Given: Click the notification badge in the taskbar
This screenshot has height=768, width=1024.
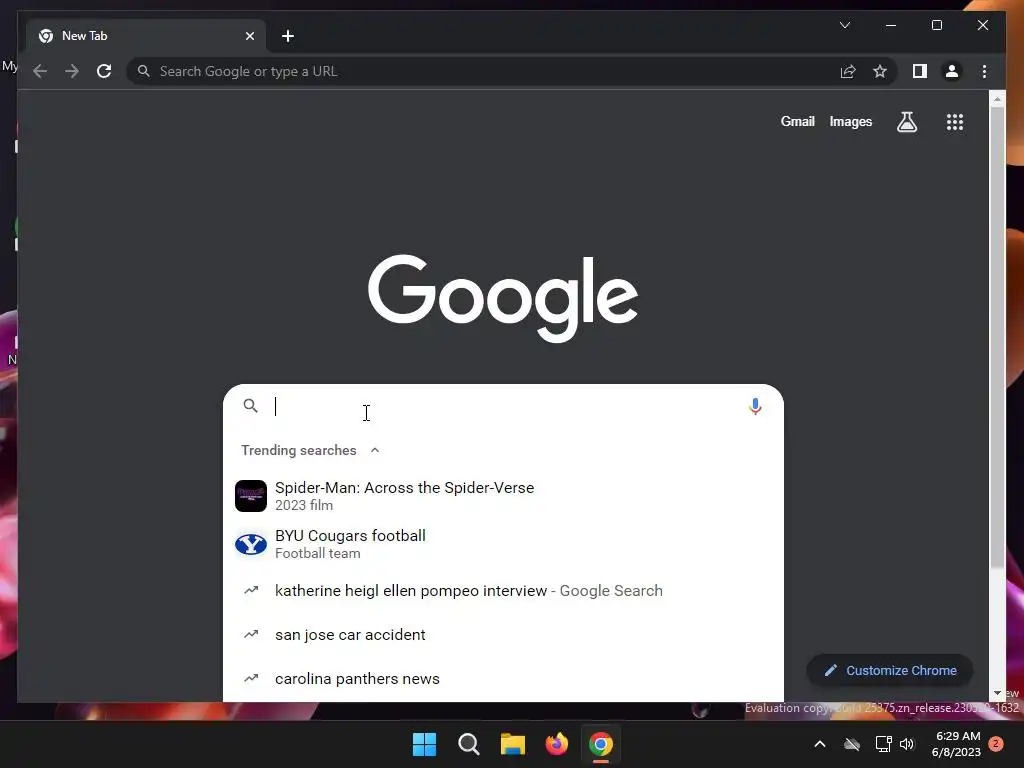Looking at the screenshot, I should click(996, 744).
